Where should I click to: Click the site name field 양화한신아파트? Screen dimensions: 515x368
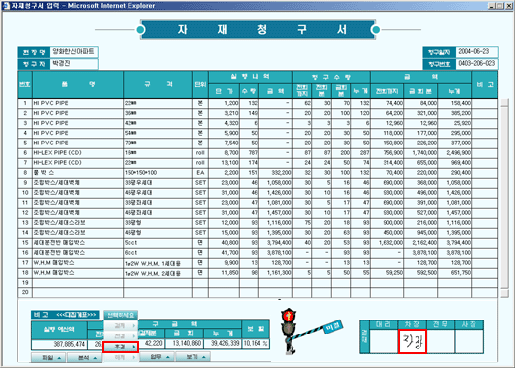(74, 52)
